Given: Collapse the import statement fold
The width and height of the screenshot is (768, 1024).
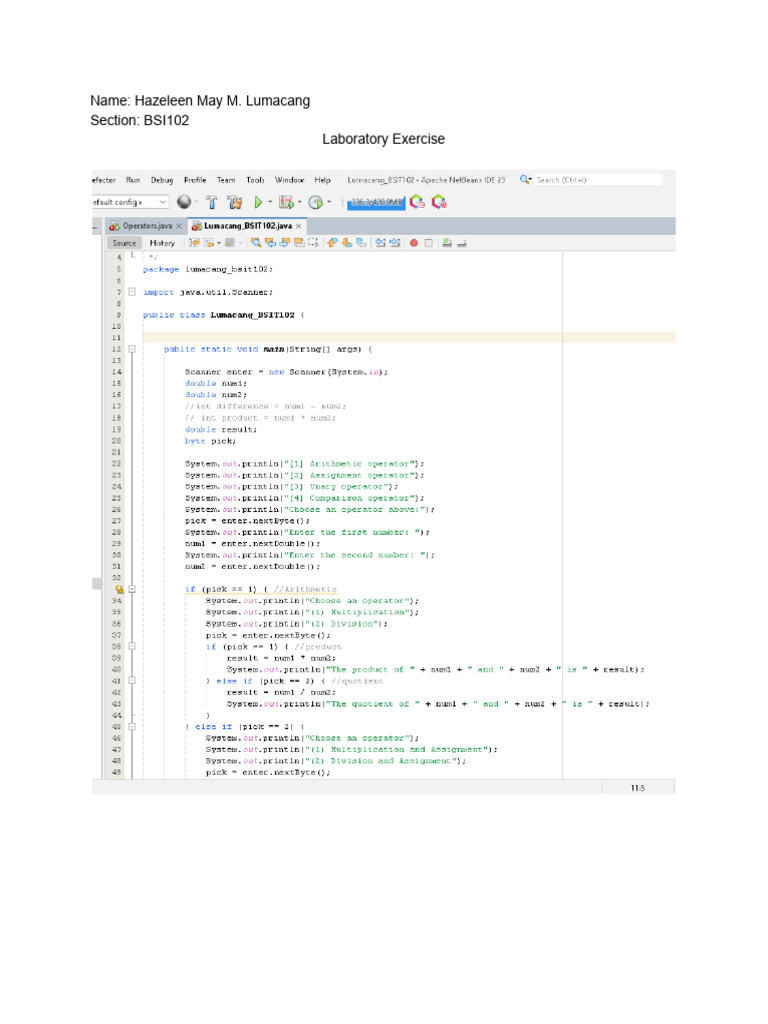Looking at the screenshot, I should [131, 292].
